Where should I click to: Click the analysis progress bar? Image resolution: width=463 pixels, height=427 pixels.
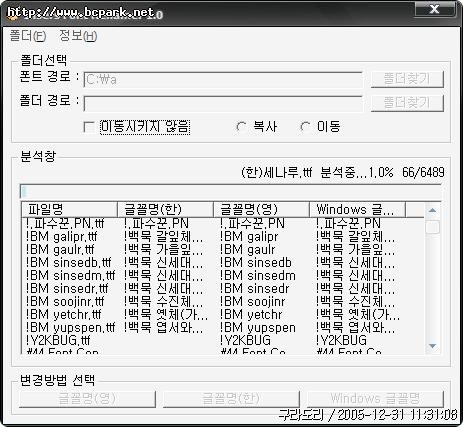coord(231,191)
